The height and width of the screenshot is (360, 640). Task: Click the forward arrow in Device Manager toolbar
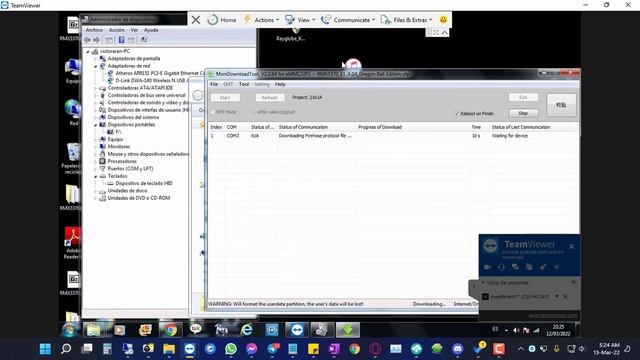[x=96, y=40]
